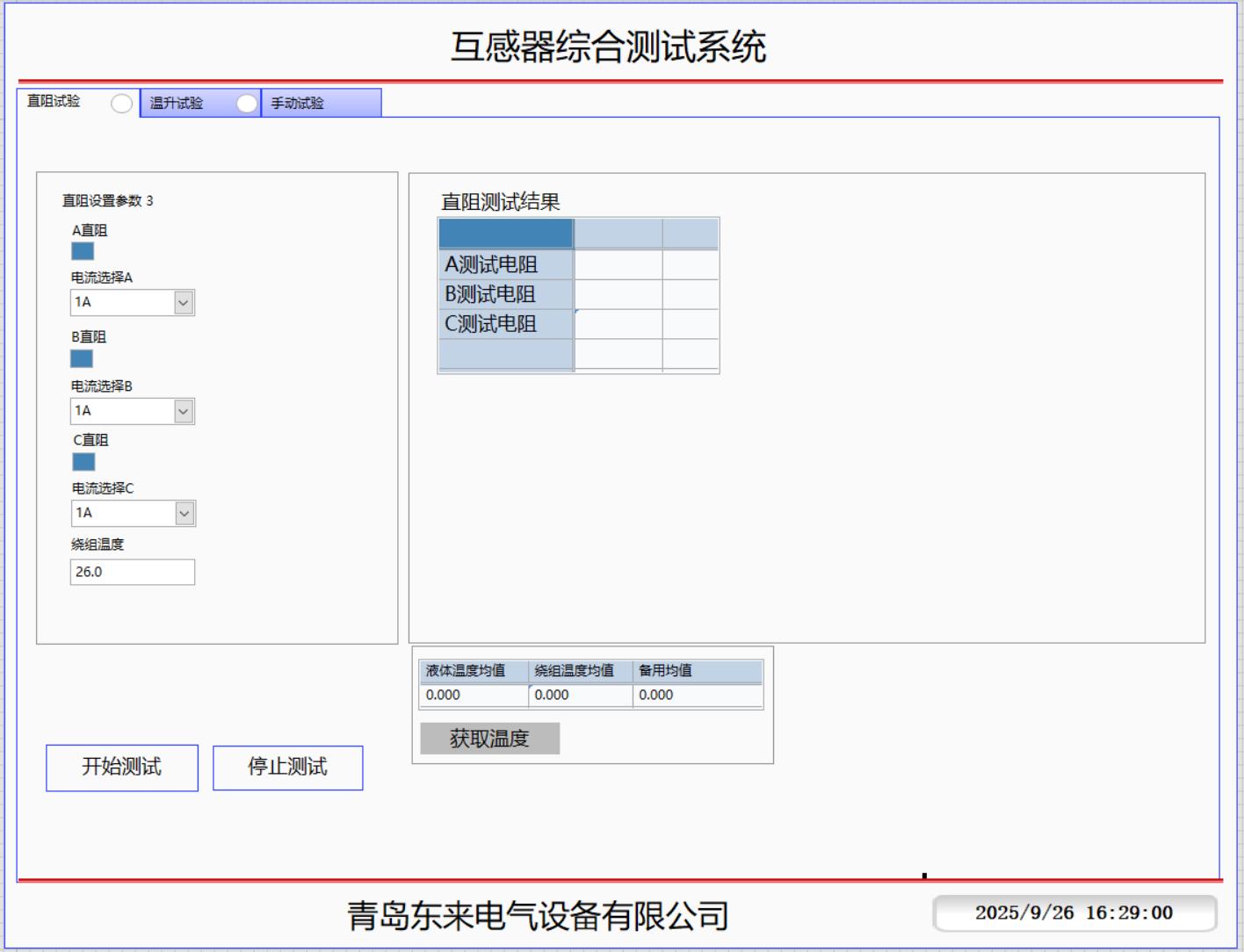
Task: Toggle the C直阻 blue square switch
Action: click(83, 462)
